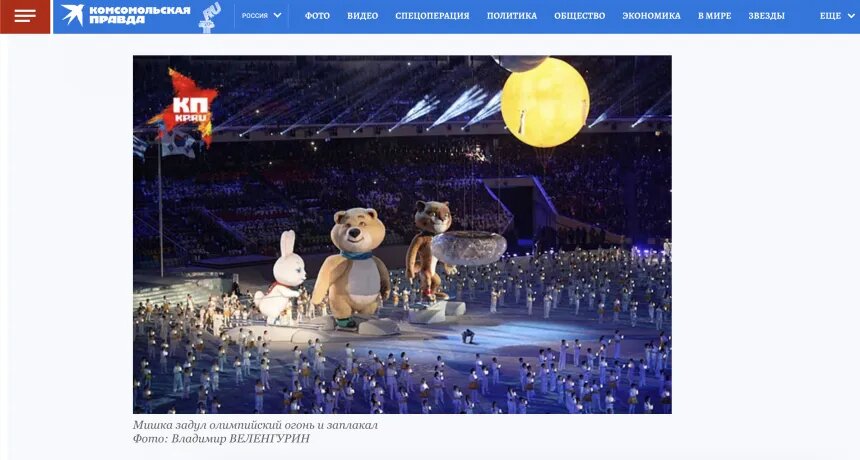Go to the ФОТО section
The height and width of the screenshot is (460, 860).
point(317,16)
